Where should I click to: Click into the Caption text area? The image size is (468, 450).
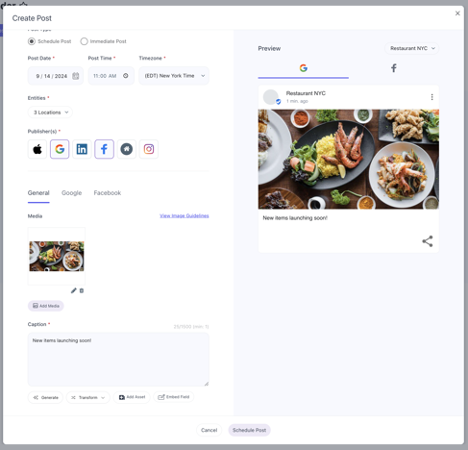tap(118, 359)
